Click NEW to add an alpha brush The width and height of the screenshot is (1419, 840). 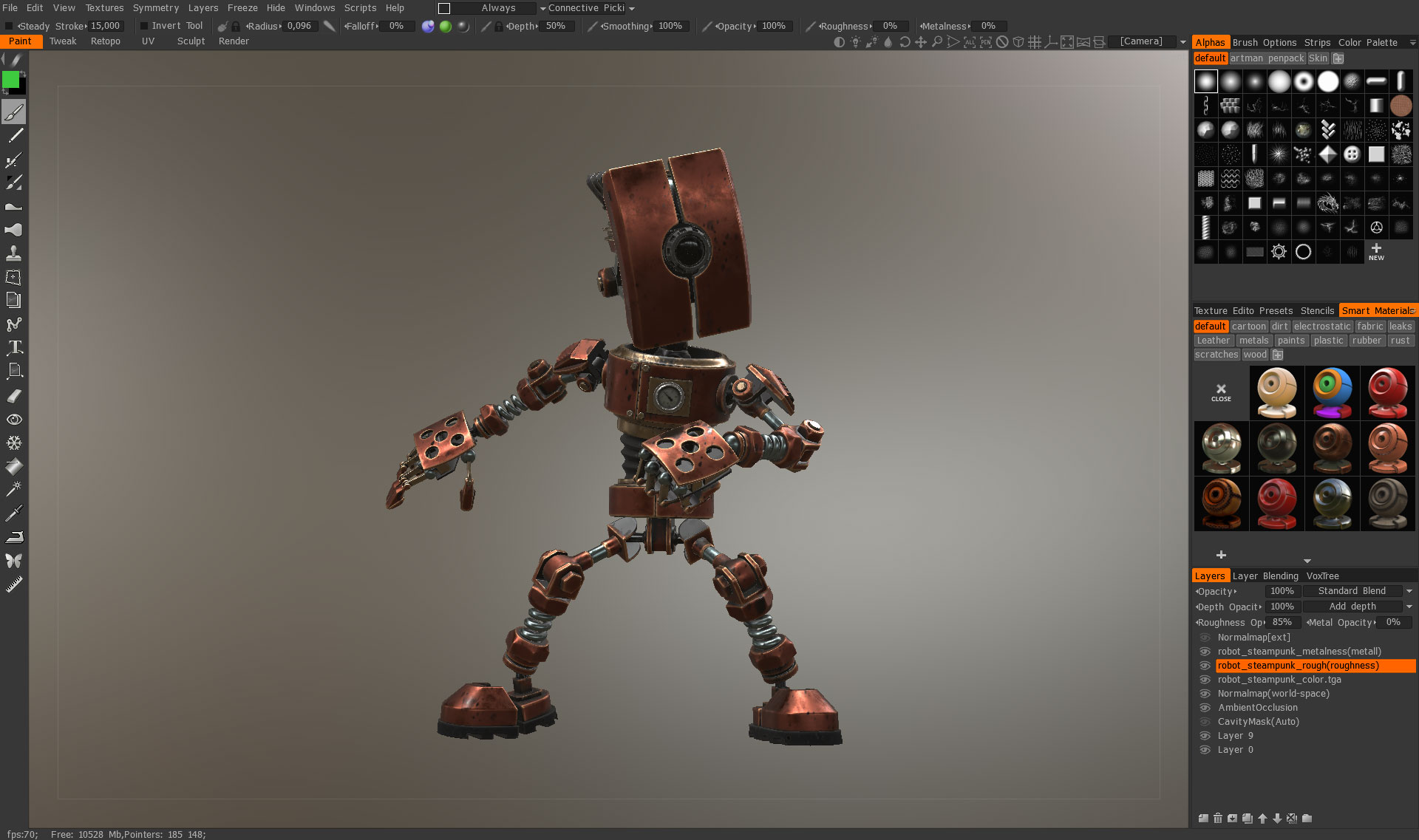1376,252
